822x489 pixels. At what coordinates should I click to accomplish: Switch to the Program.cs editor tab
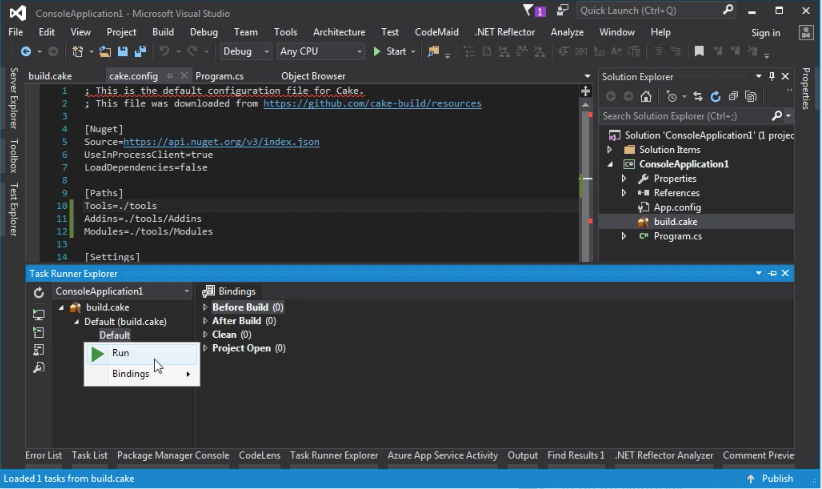coord(219,76)
